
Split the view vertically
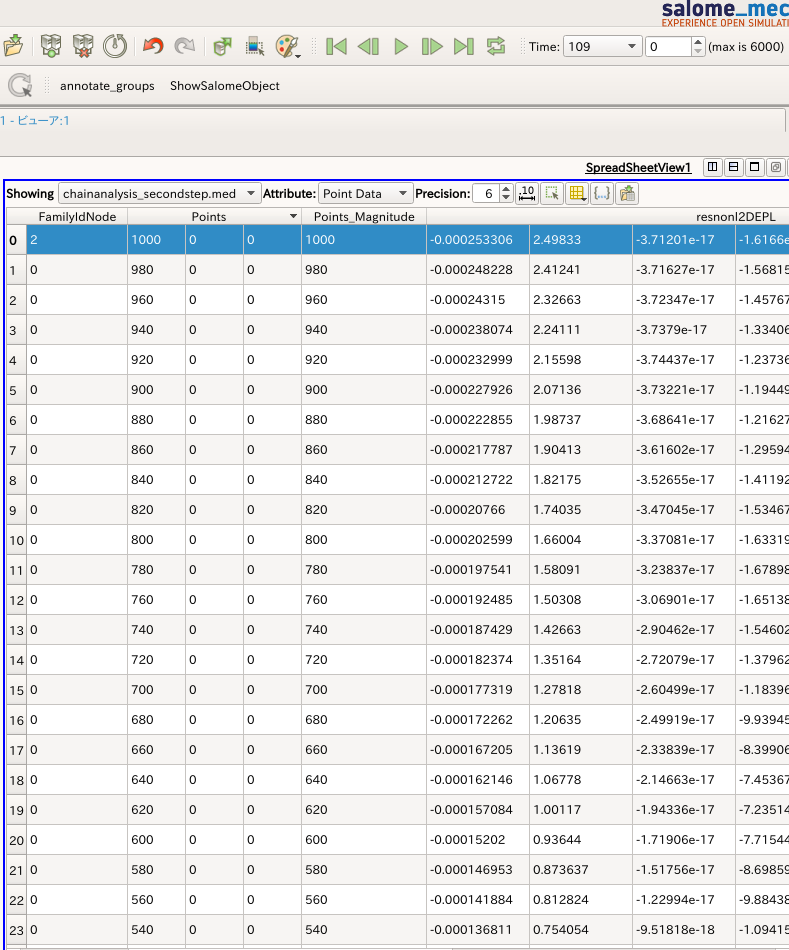pyautogui.click(x=733, y=167)
